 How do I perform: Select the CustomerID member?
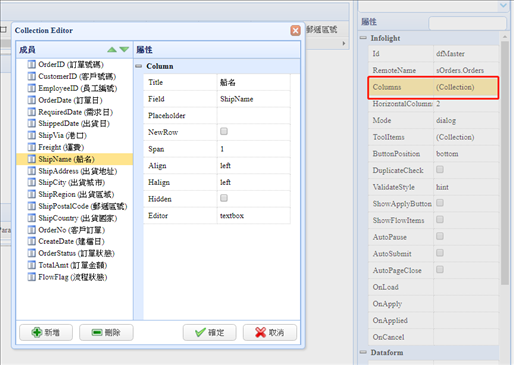click(77, 76)
